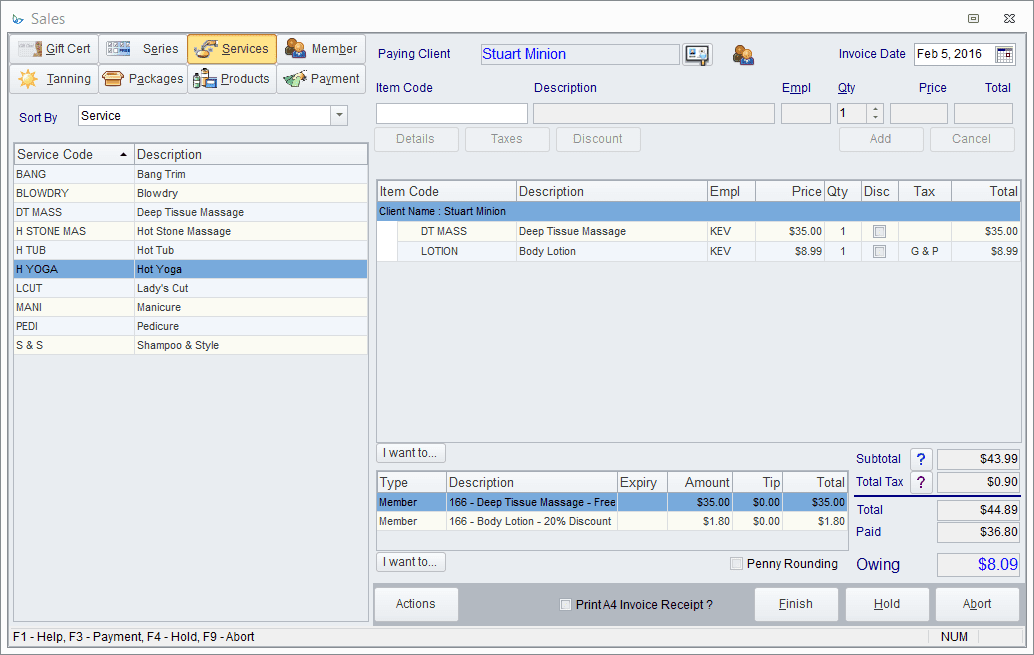Enable Print A4 Invoice Receipt checkbox
The height and width of the screenshot is (655, 1034).
565,604
